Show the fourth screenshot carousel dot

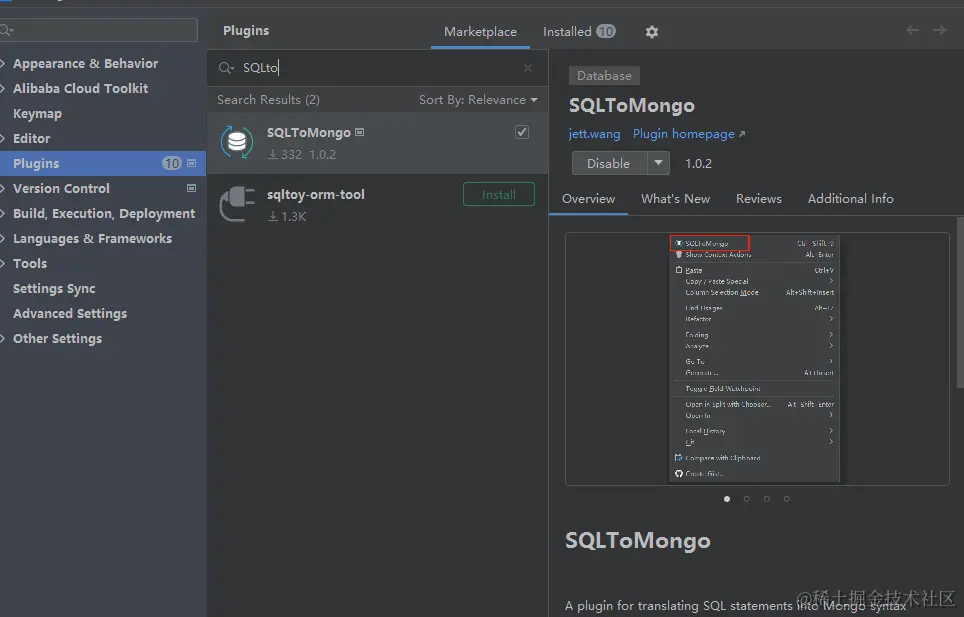(786, 499)
